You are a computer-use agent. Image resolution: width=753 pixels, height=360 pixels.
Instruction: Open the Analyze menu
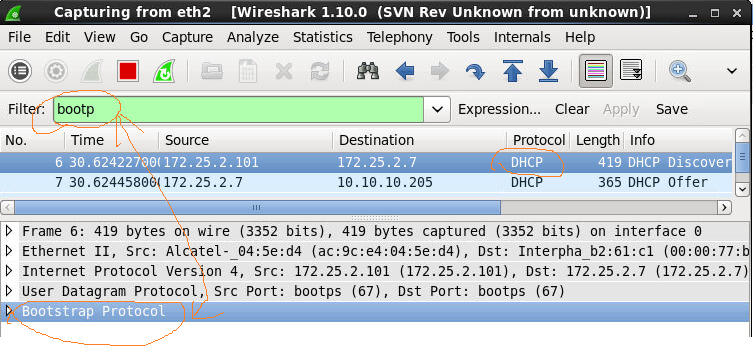click(253, 37)
